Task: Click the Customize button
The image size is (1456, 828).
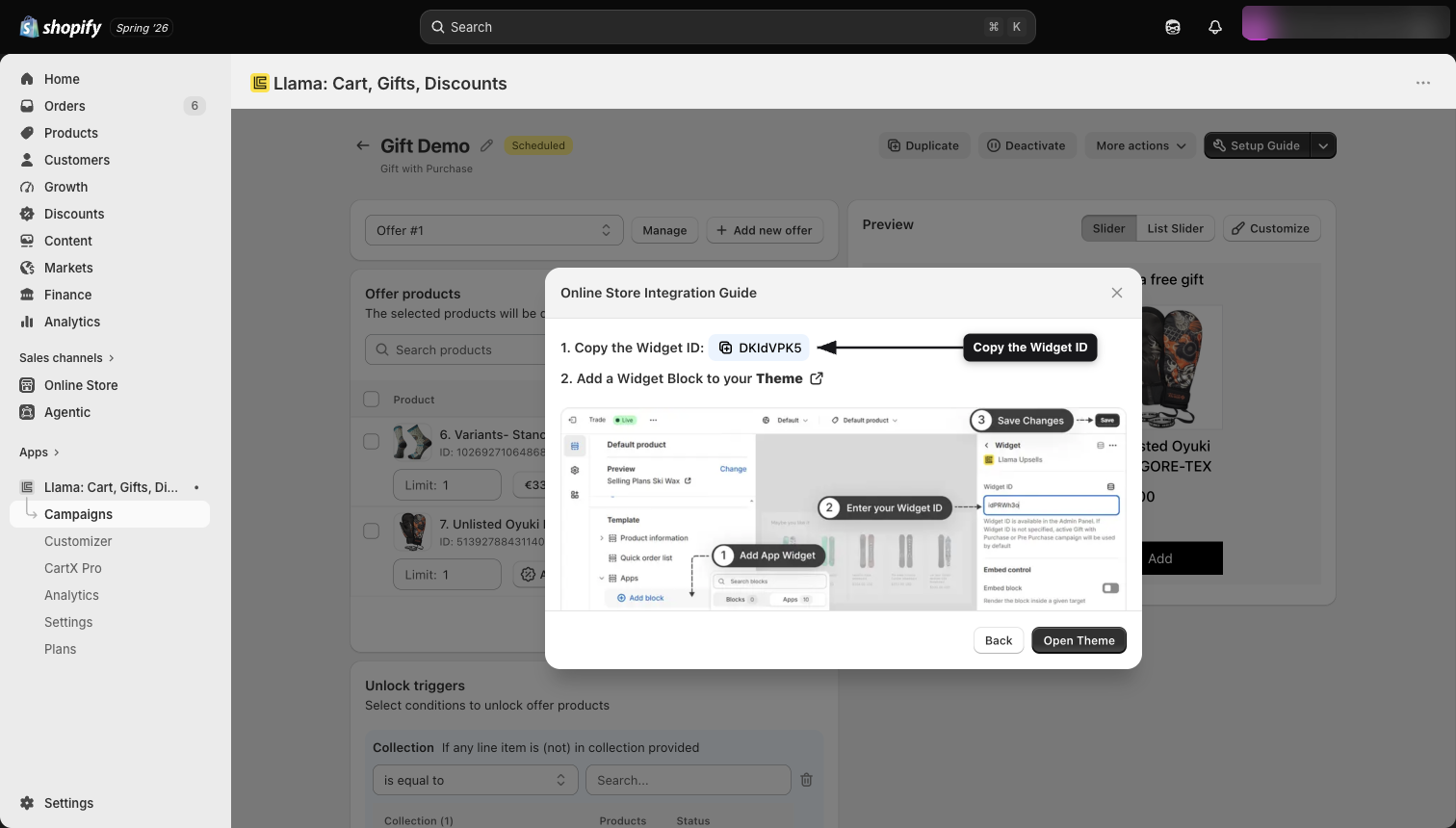Action: pyautogui.click(x=1271, y=228)
